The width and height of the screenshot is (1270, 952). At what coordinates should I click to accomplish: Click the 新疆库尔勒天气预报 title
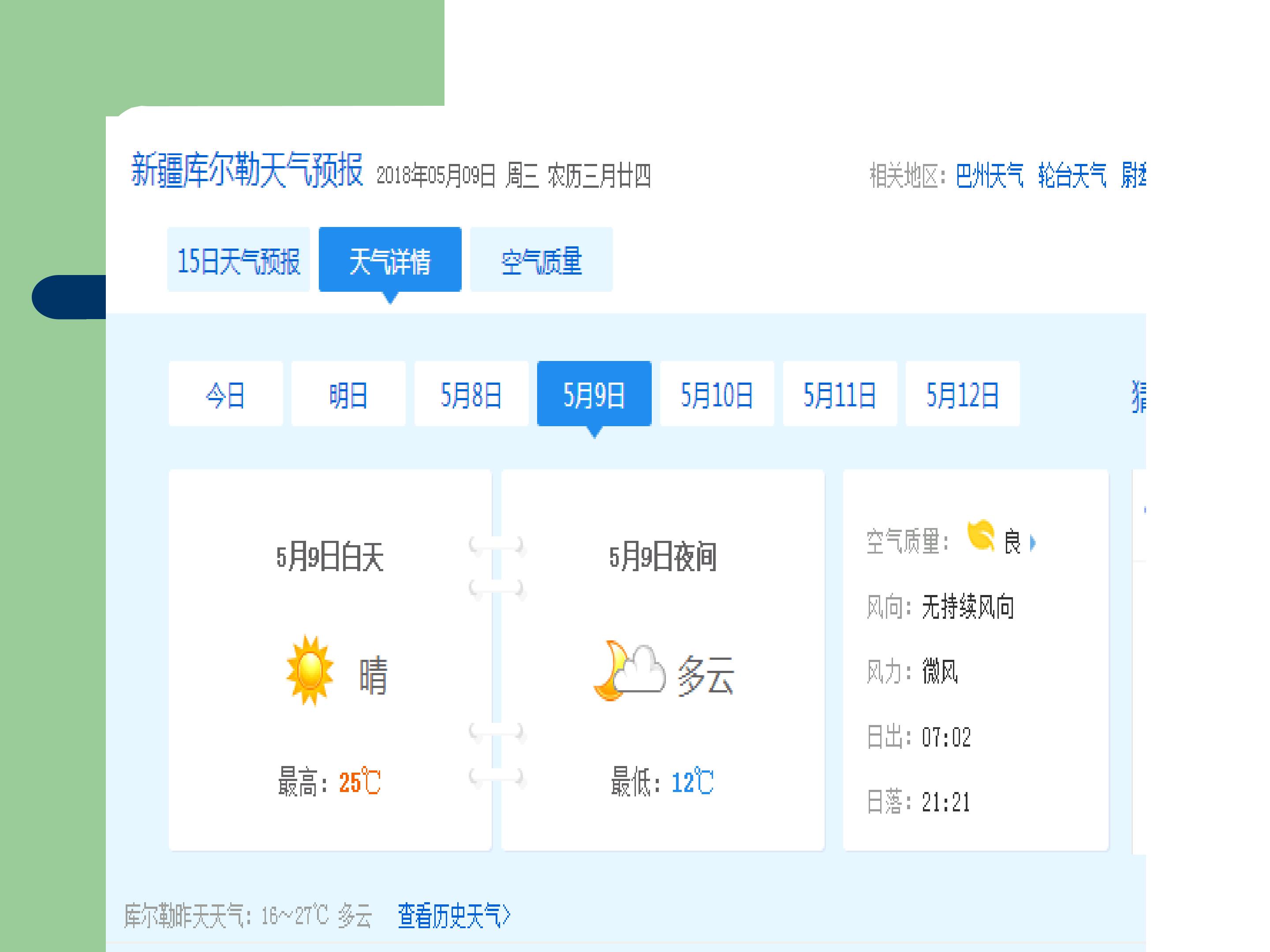pos(247,170)
